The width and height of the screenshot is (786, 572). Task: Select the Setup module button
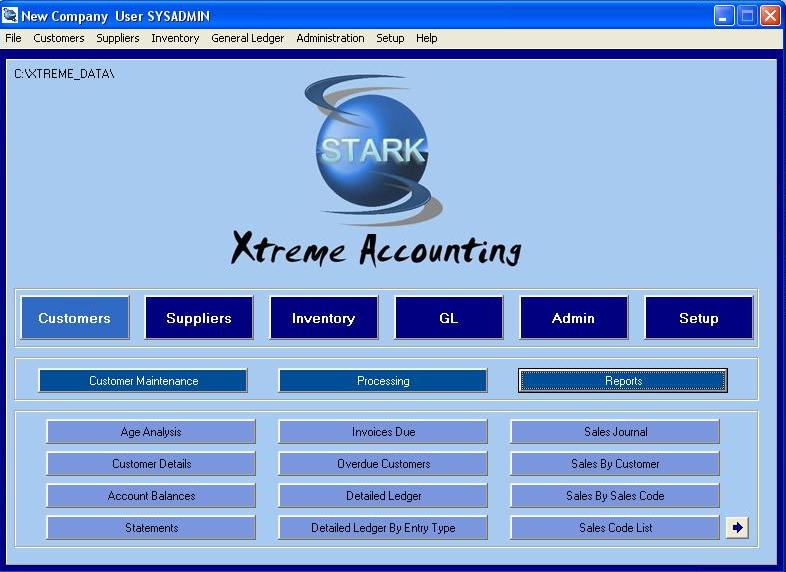699,318
